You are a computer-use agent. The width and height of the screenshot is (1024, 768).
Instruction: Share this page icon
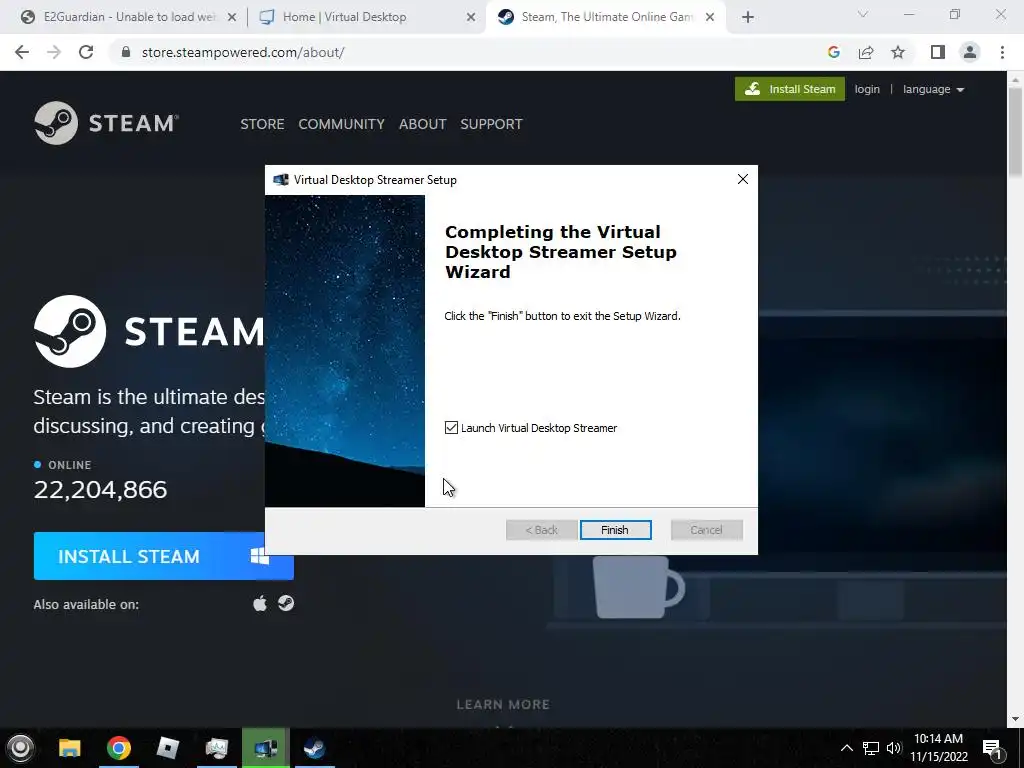866,52
